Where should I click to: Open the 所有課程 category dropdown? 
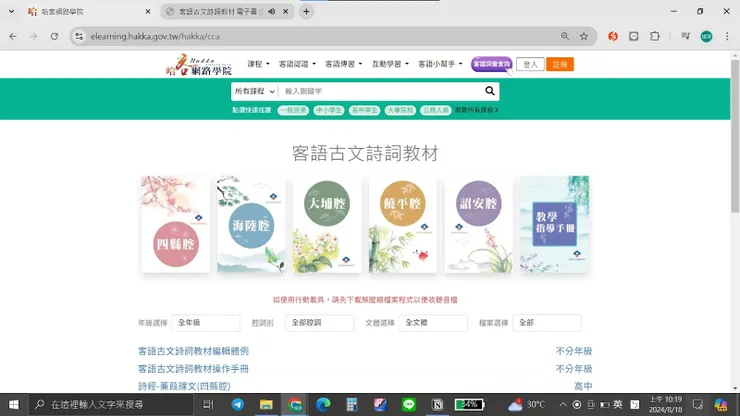click(x=254, y=91)
